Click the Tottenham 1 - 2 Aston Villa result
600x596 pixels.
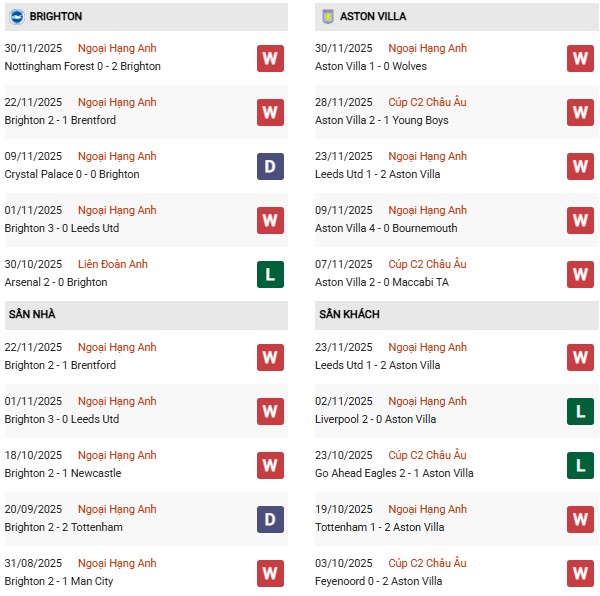[376, 527]
